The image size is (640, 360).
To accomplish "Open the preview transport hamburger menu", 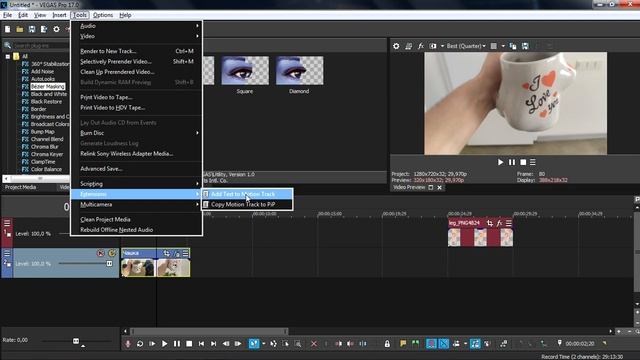I will tap(533, 162).
